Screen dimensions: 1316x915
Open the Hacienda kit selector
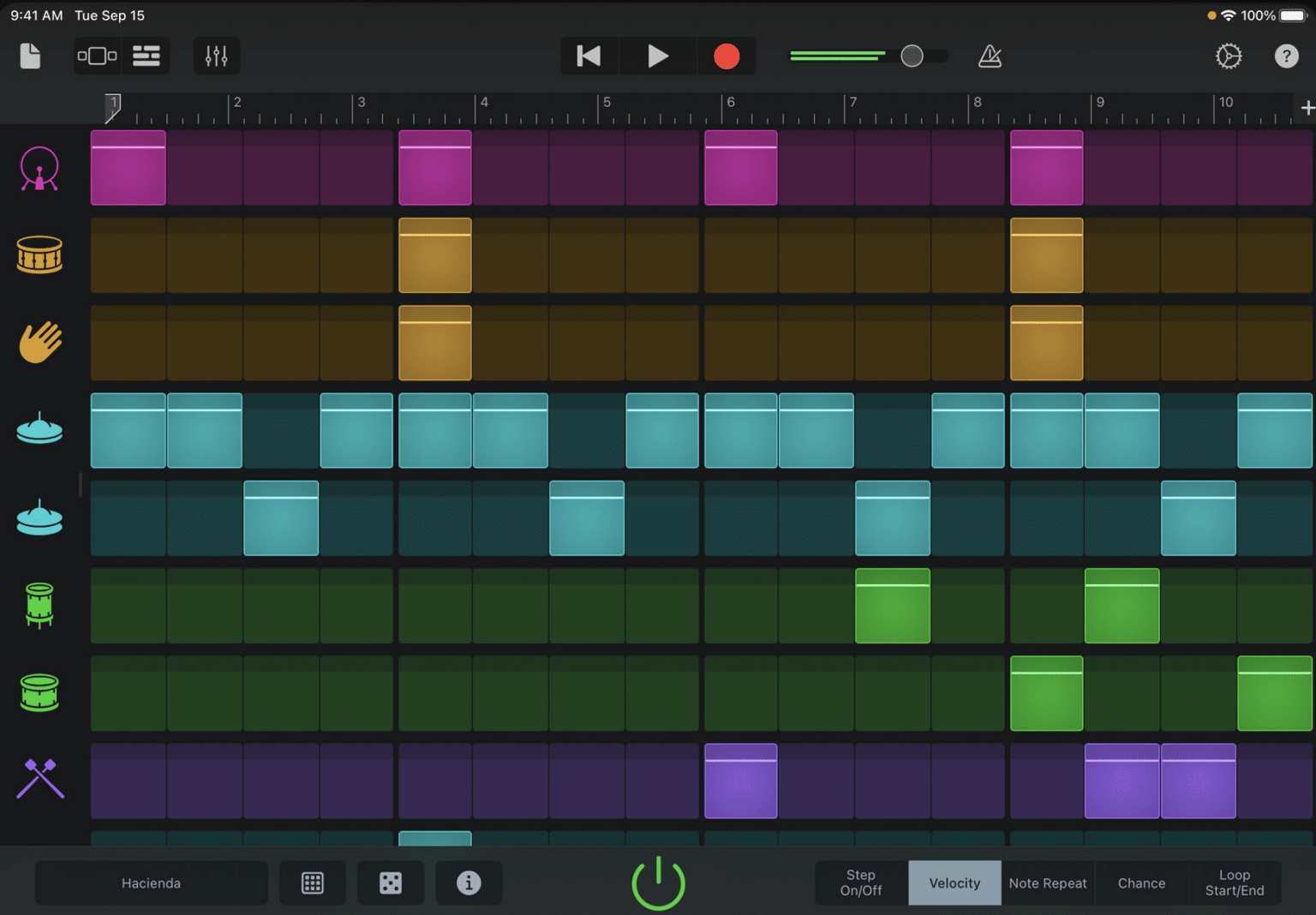(x=151, y=882)
